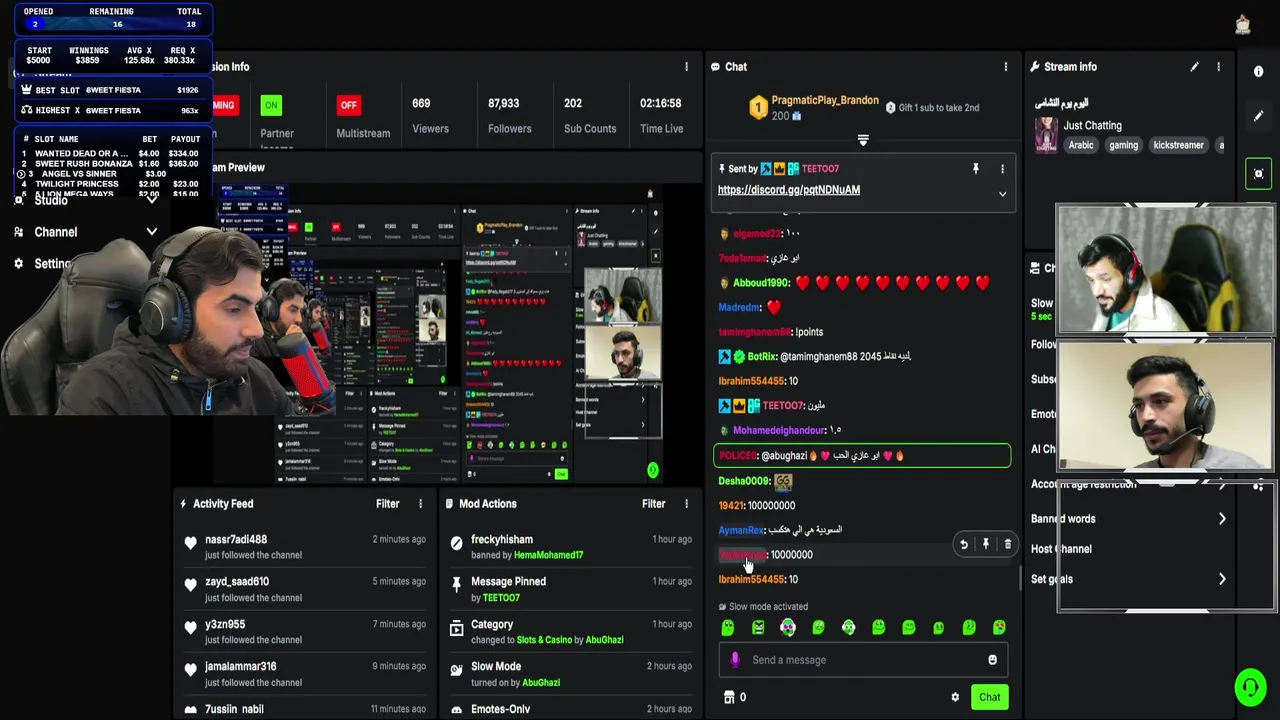Select Host Channel option
The image size is (1280, 720).
point(1061,549)
